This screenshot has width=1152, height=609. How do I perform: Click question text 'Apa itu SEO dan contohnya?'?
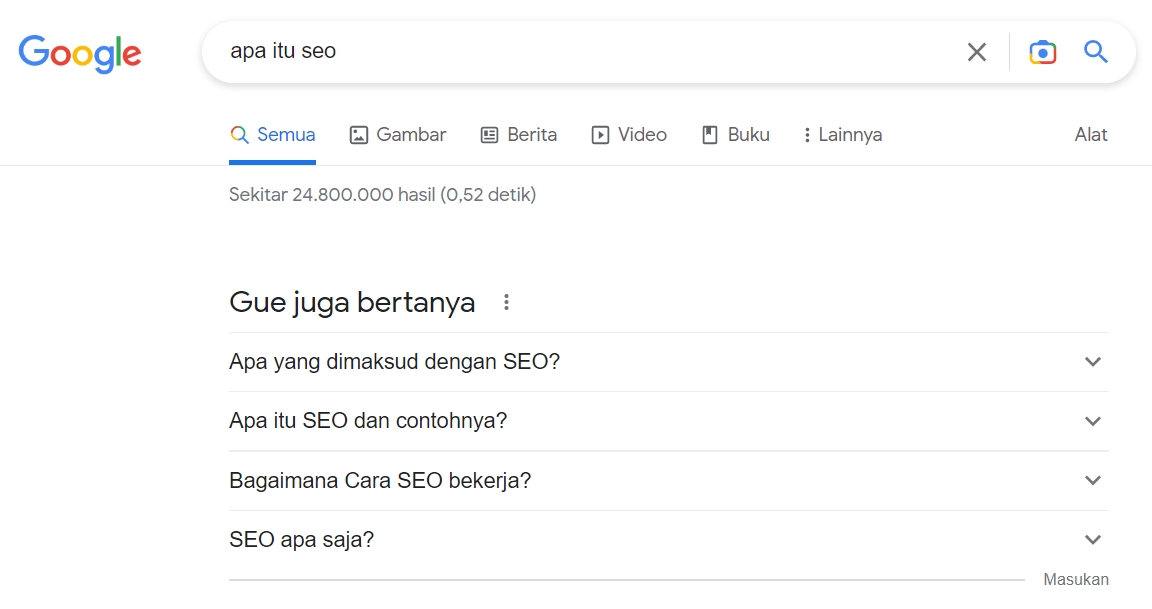pos(368,421)
